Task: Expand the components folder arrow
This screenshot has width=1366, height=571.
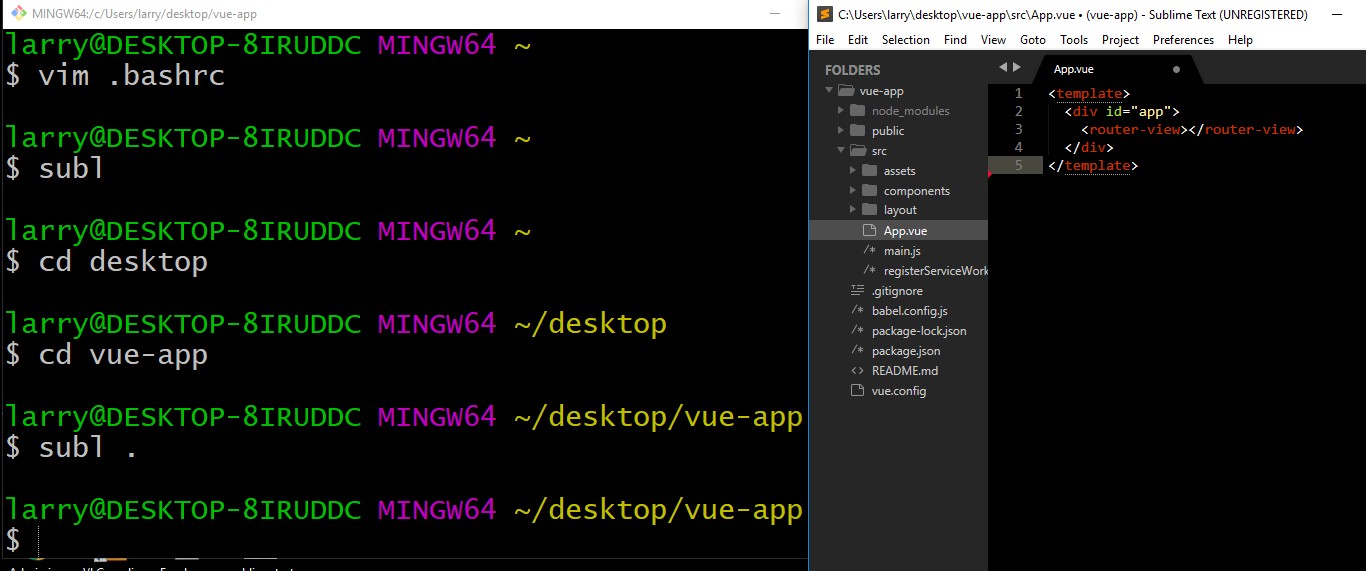Action: [853, 190]
